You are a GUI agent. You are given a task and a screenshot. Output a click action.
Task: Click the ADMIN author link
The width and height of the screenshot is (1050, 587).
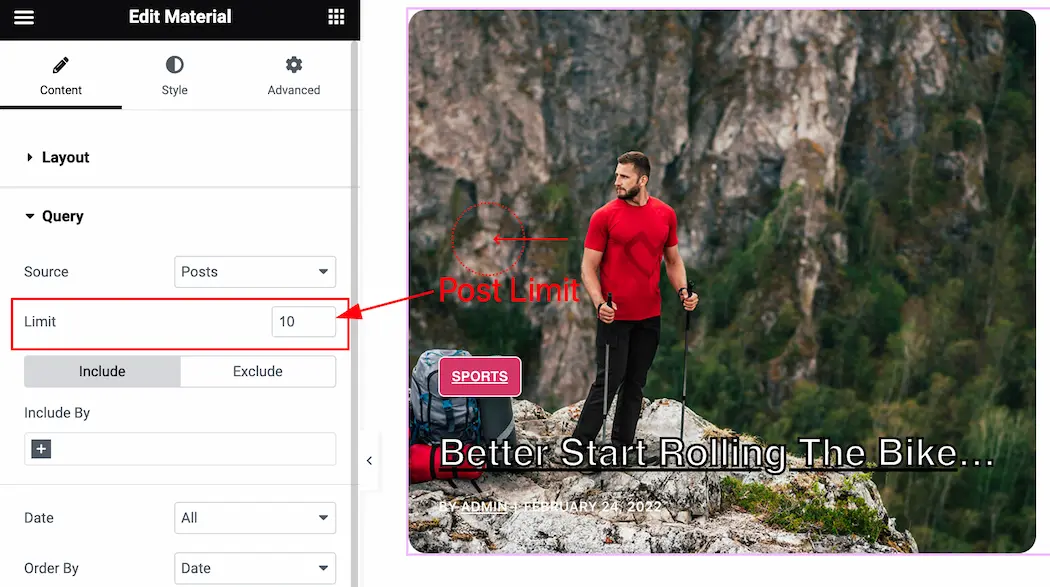point(484,507)
